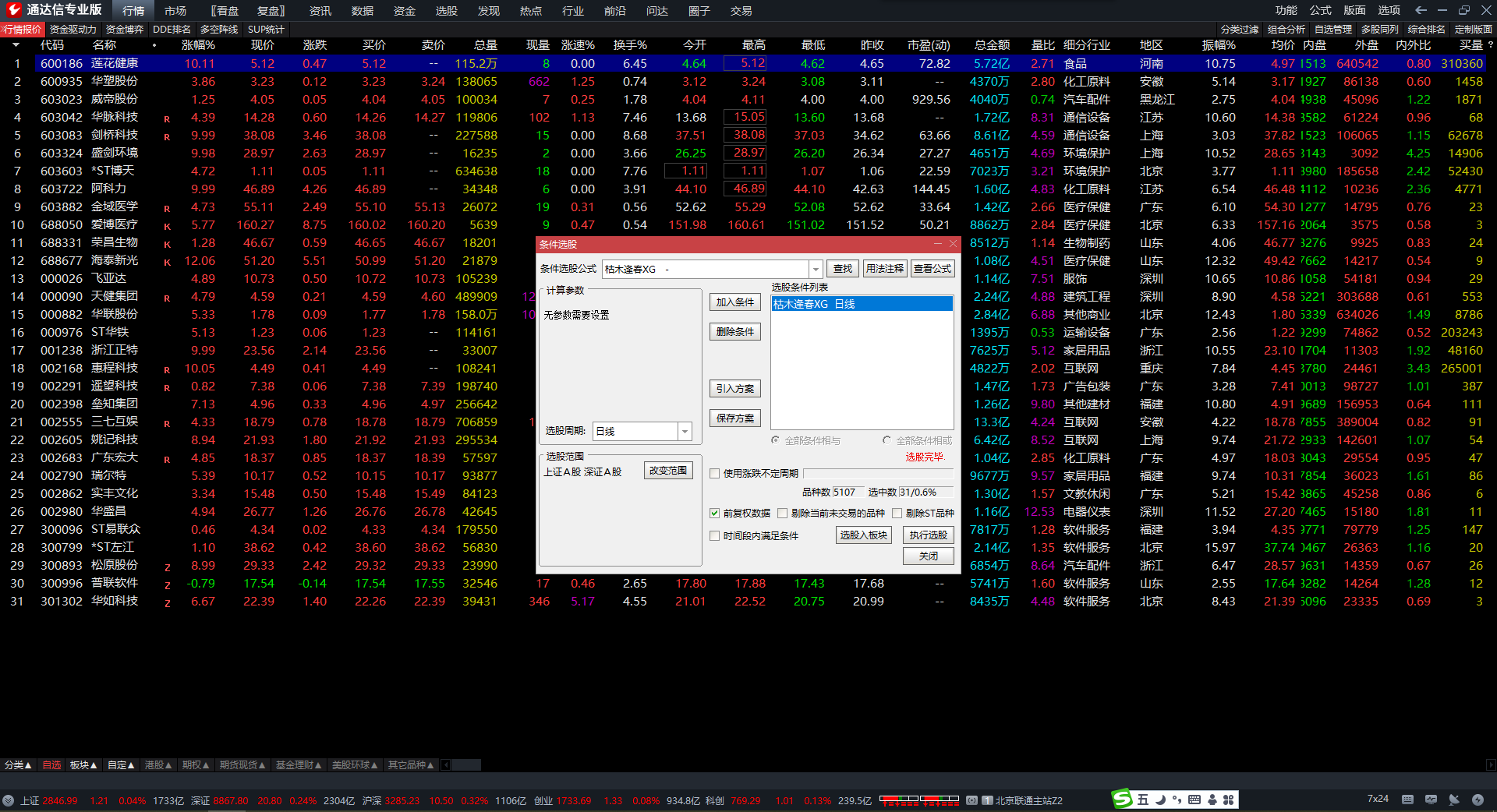Image resolution: width=1497 pixels, height=812 pixels.
Task: Click the moon icon in input bar
Action: pyautogui.click(x=1160, y=800)
